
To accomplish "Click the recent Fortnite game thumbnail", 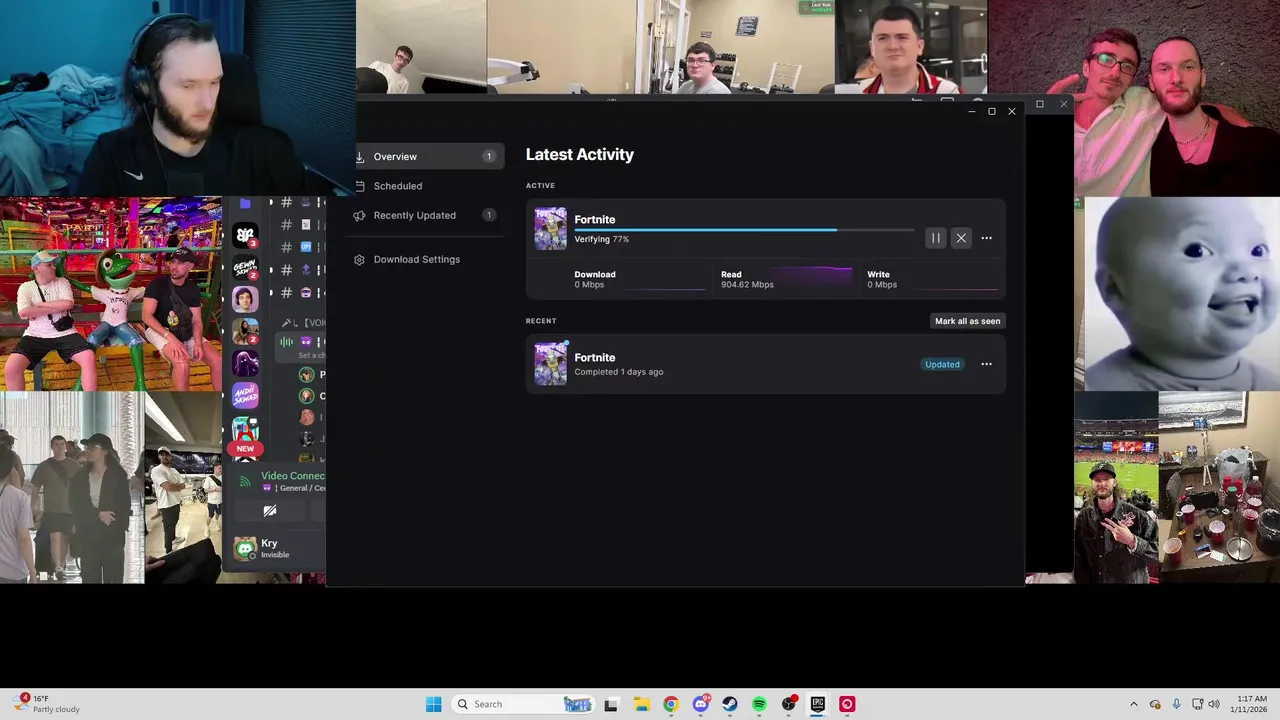I will point(550,364).
